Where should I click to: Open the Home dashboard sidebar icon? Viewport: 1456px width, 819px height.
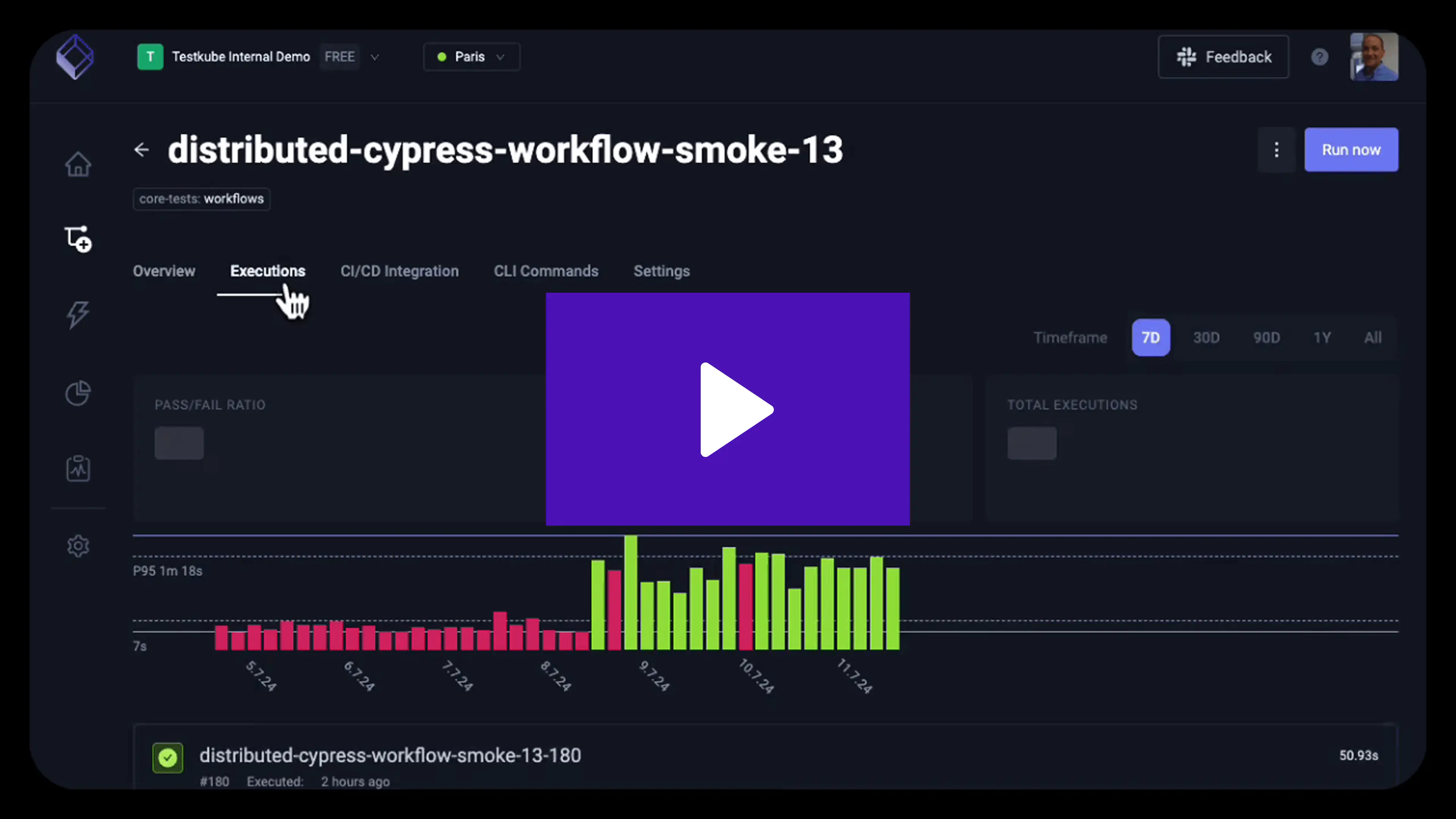coord(78,165)
